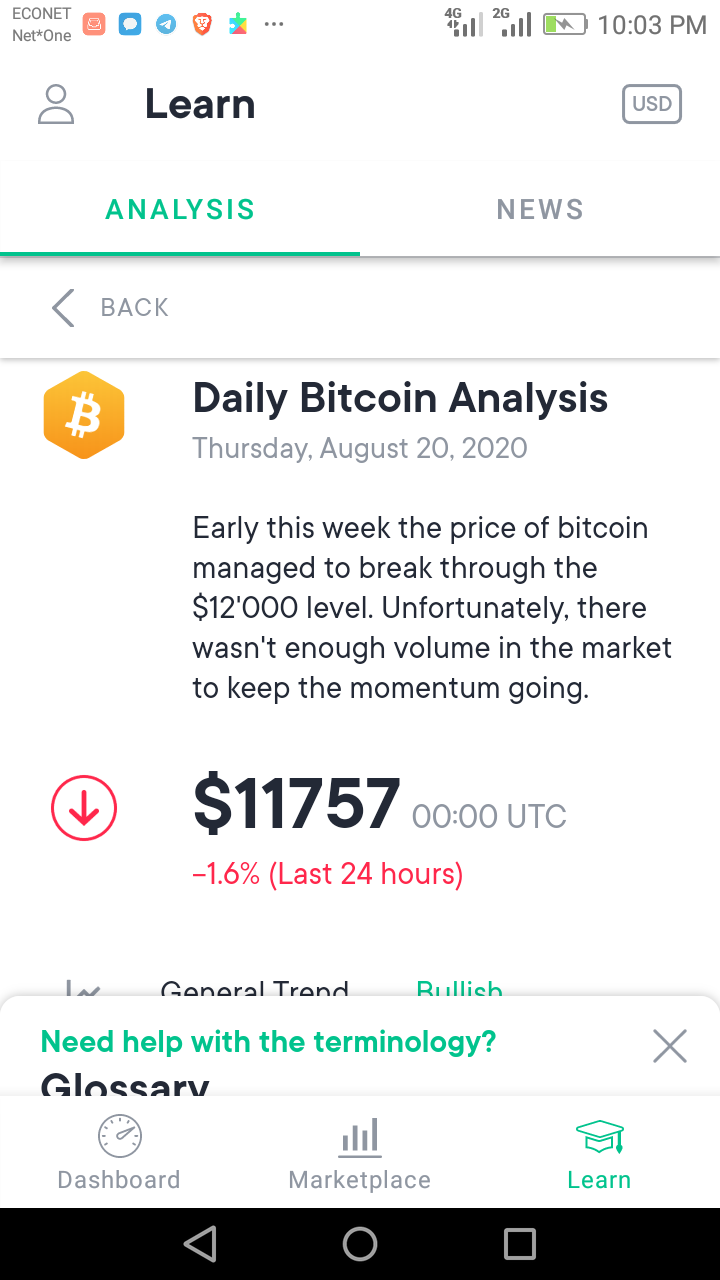The image size is (720, 1280).
Task: Select the ANALYSIS tab
Action: click(180, 209)
